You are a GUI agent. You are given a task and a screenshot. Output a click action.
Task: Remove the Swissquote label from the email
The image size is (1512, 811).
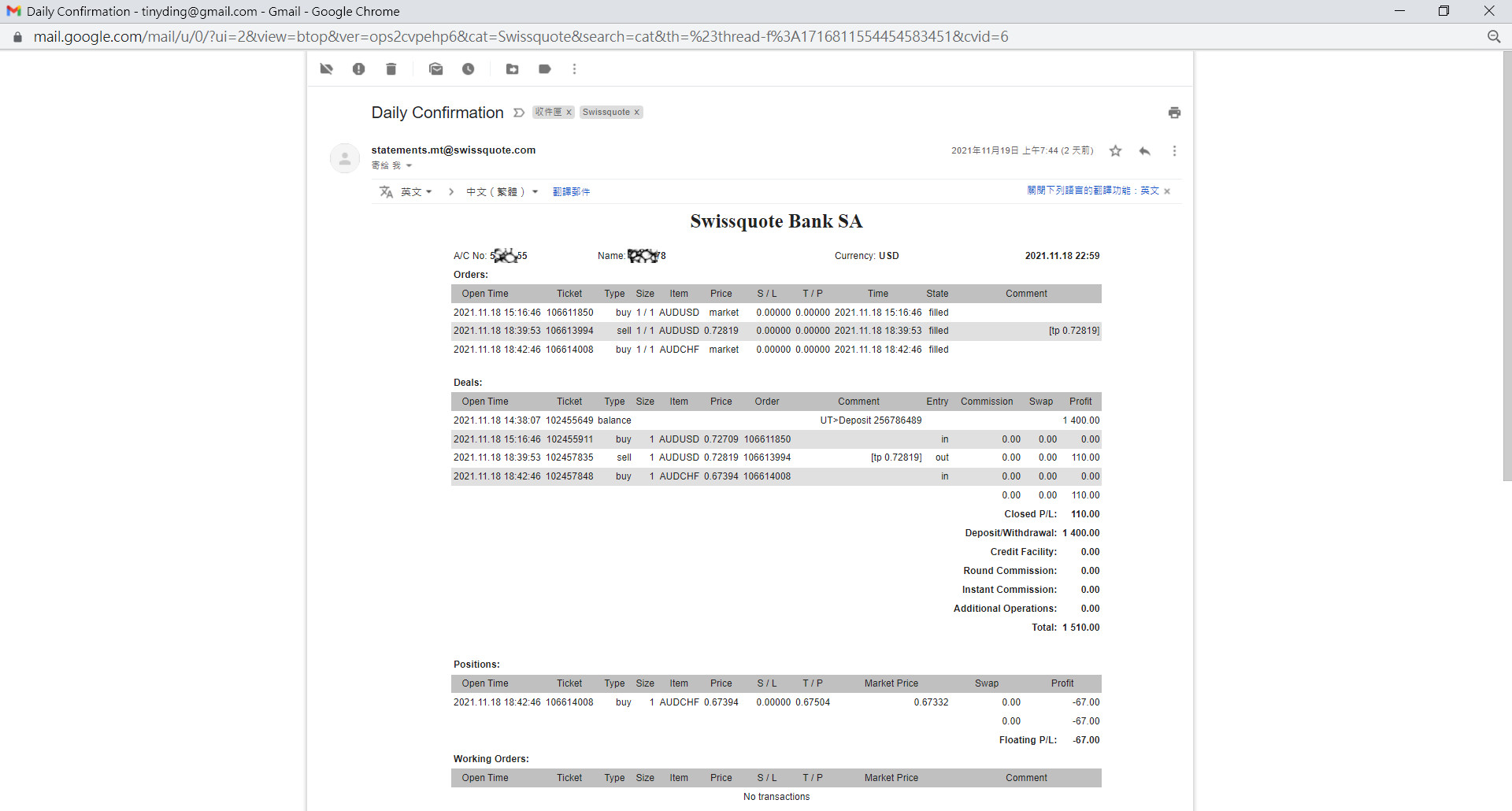(x=637, y=112)
